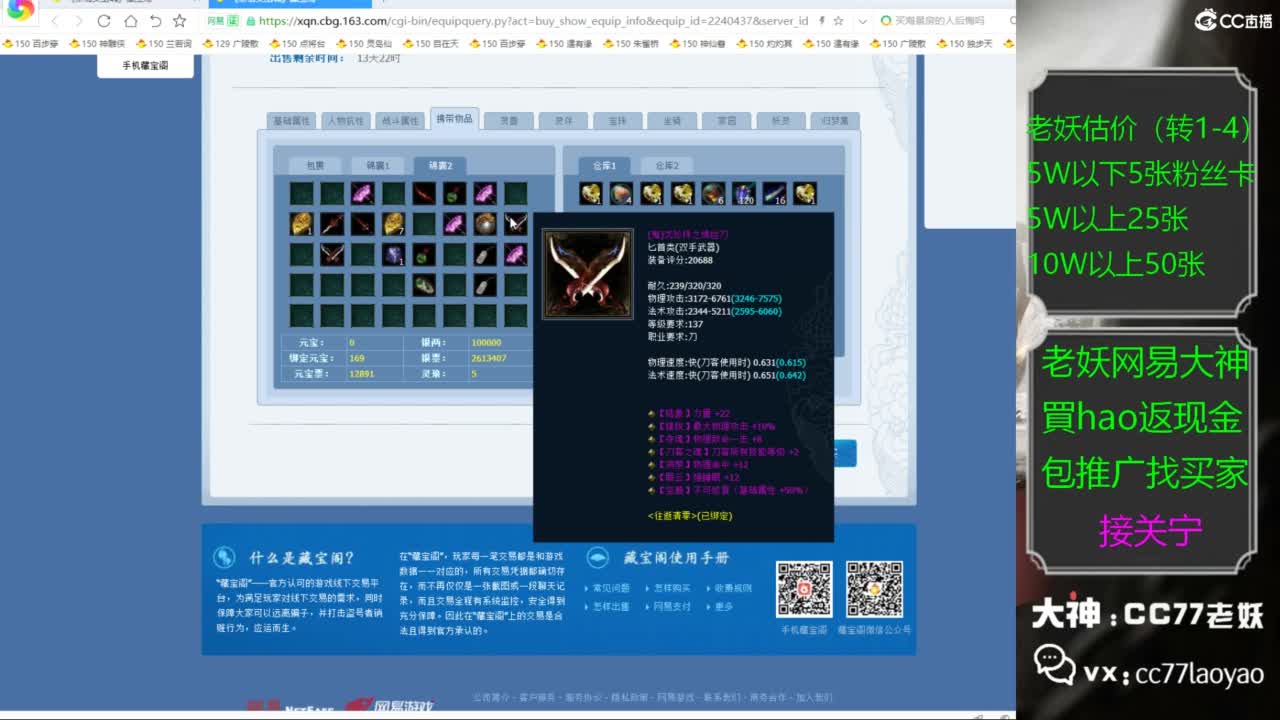Go back with the browser back arrow
This screenshot has width=1280, height=720.
[x=54, y=21]
